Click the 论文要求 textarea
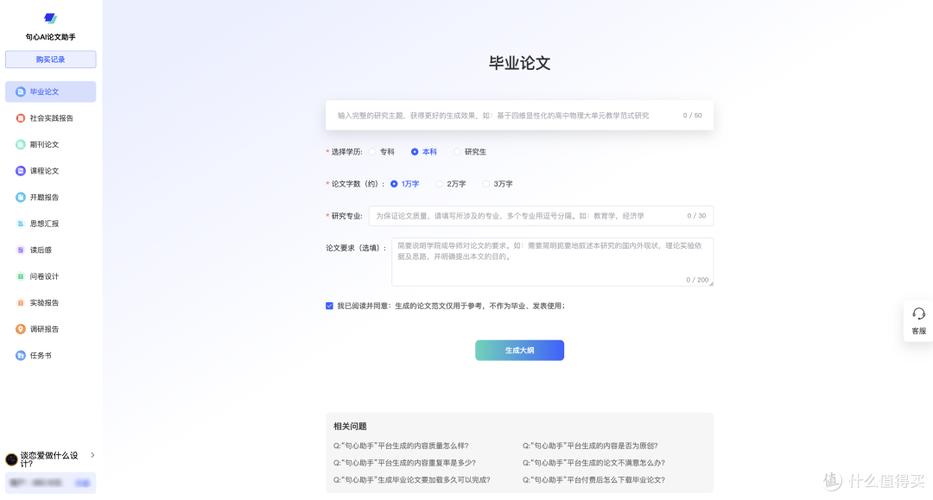The image size is (933, 500). [552, 262]
